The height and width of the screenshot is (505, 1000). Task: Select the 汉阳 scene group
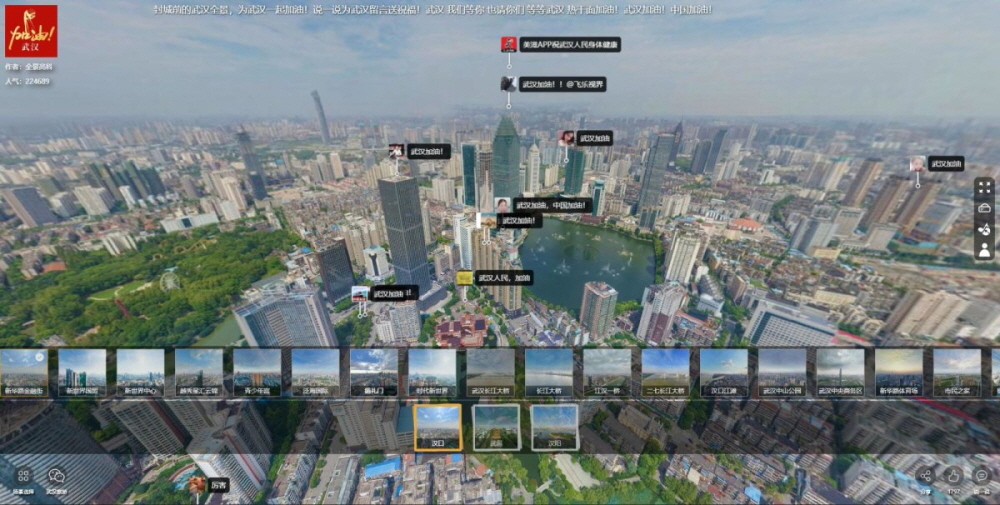coord(554,427)
